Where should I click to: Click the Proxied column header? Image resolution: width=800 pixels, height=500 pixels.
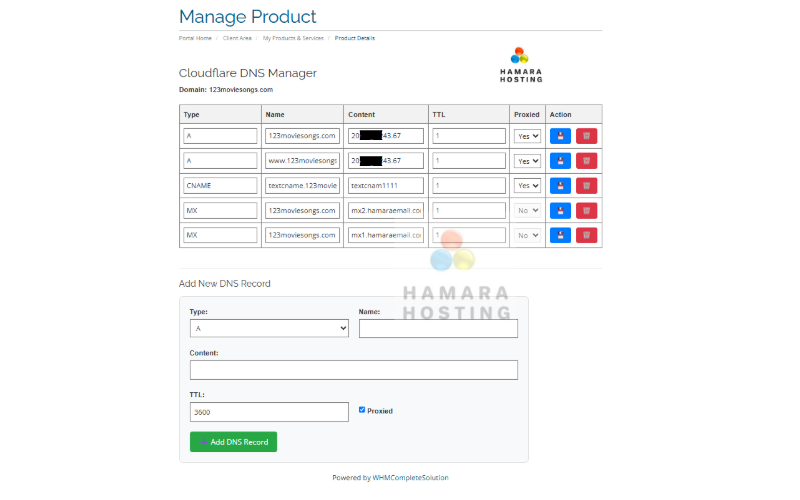point(527,115)
